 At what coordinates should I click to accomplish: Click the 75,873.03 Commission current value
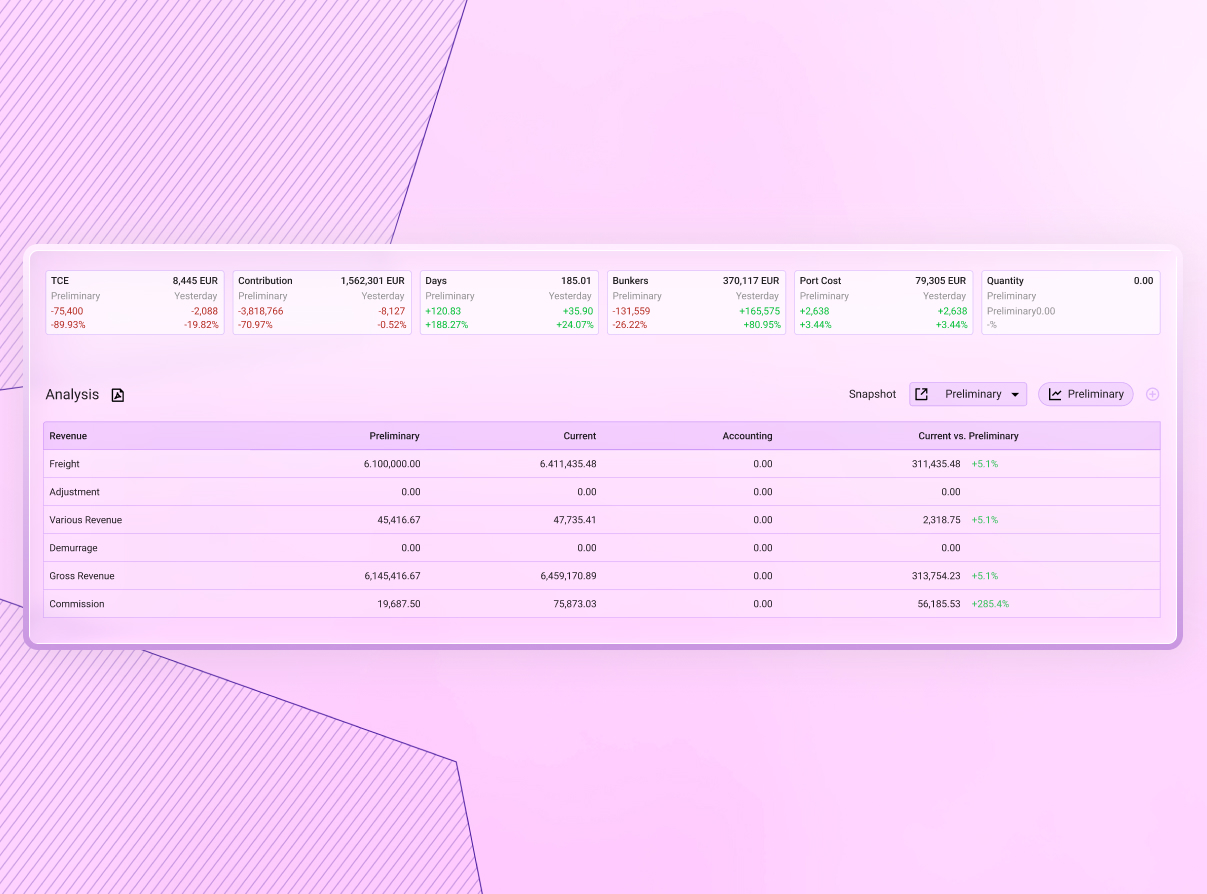[x=575, y=604]
